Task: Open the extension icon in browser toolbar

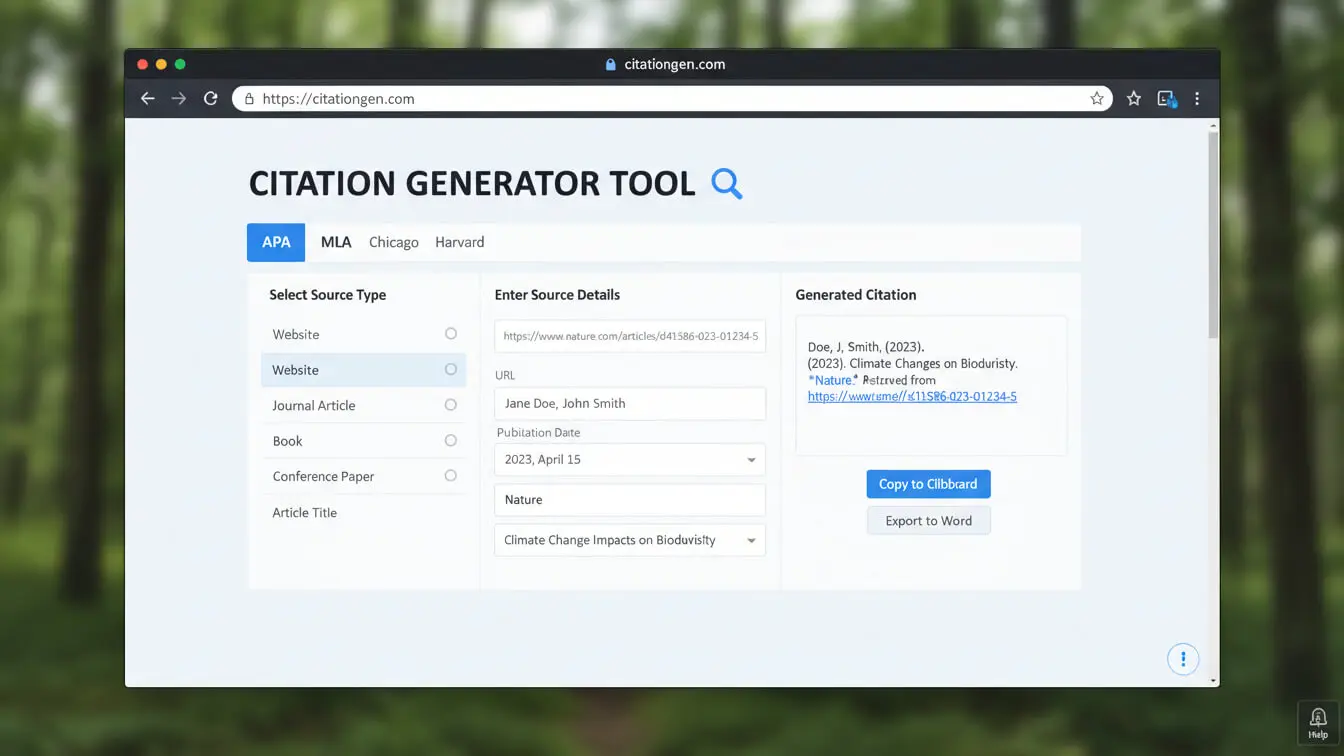Action: click(x=1166, y=98)
